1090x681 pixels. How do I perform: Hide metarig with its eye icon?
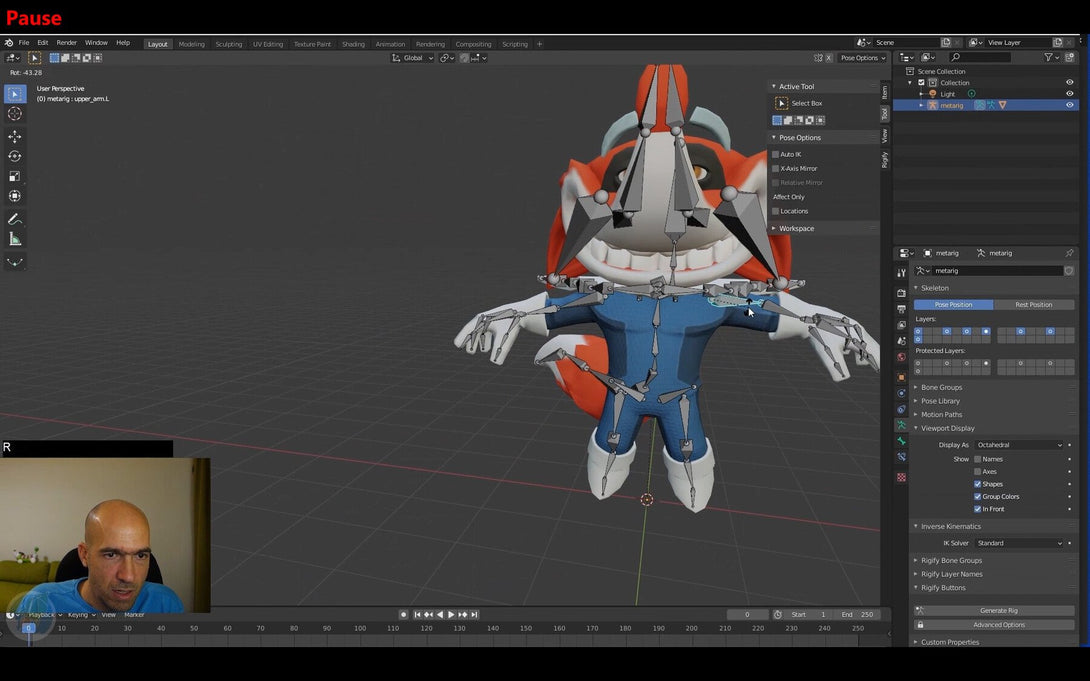(1070, 105)
